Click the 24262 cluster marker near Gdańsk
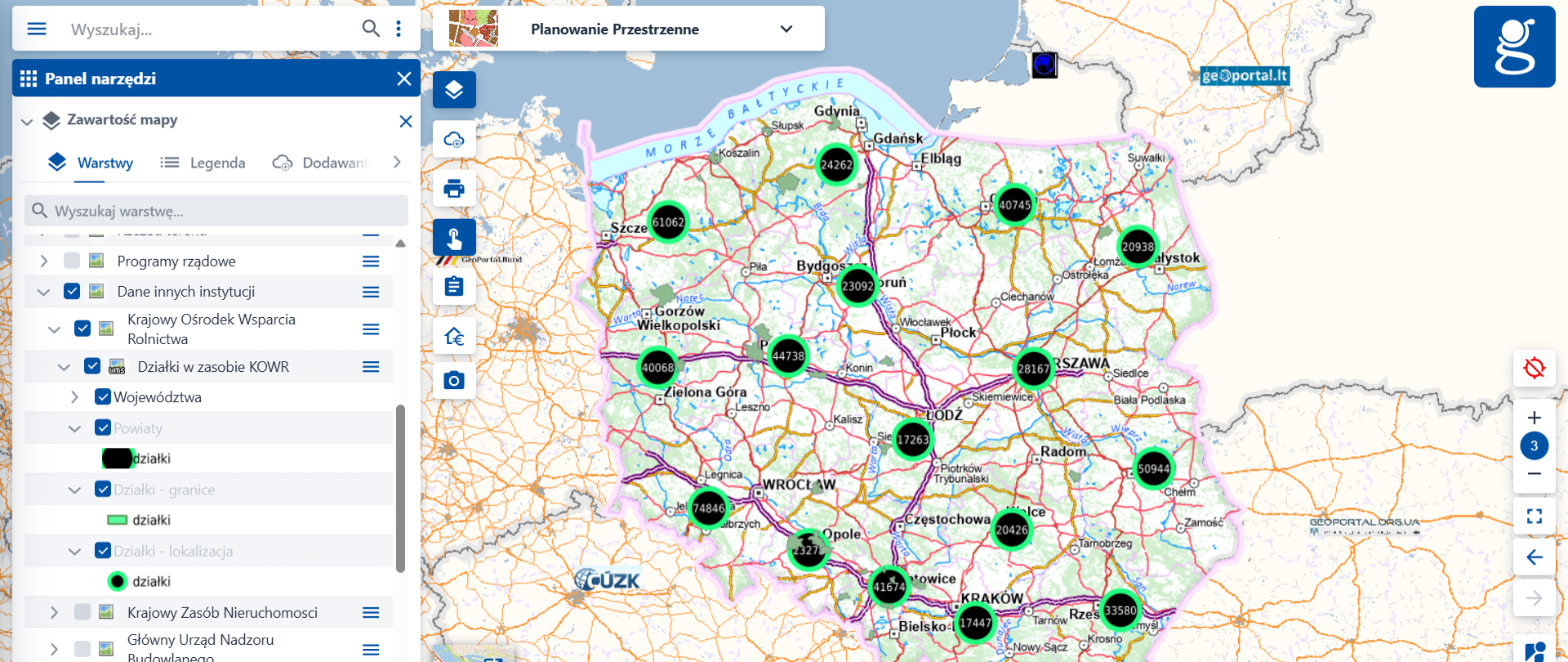This screenshot has width=1568, height=662. pos(836,165)
